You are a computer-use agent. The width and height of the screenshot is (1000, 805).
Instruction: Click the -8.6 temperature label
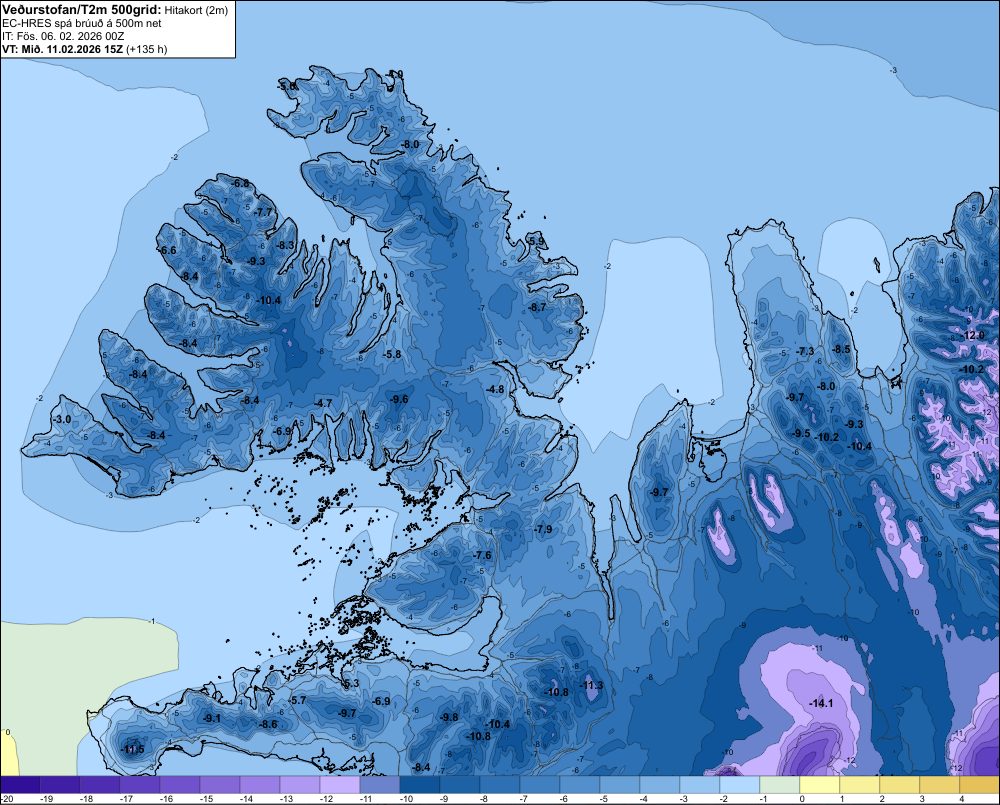click(x=268, y=724)
